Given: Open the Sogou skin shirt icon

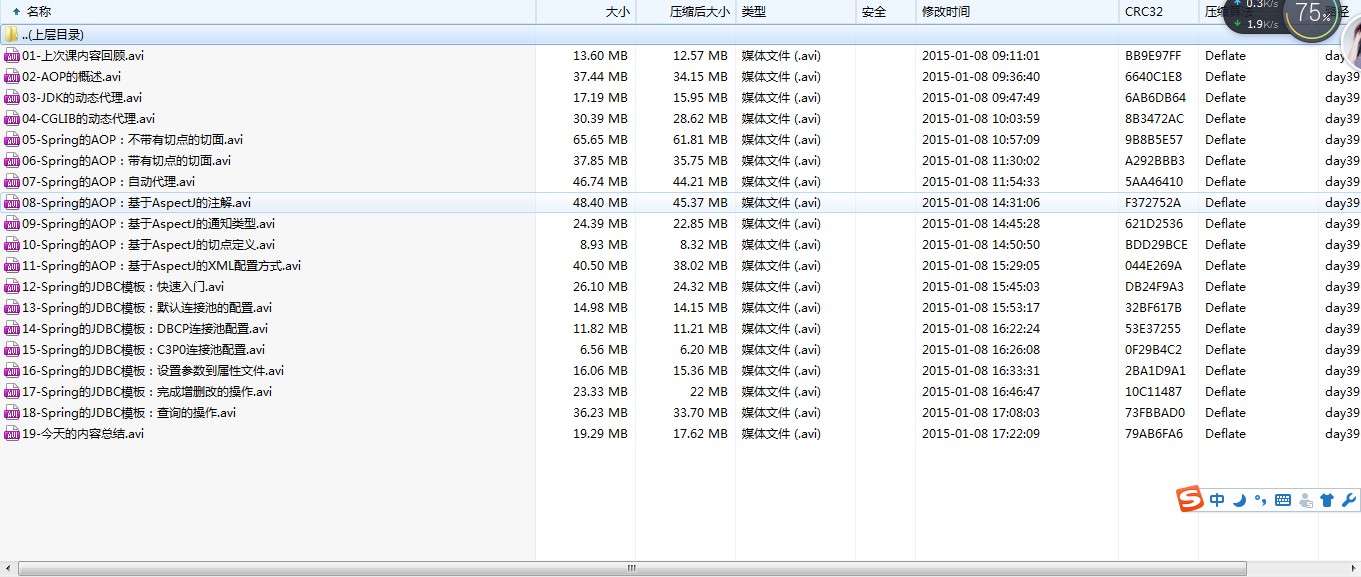Looking at the screenshot, I should 1327,500.
